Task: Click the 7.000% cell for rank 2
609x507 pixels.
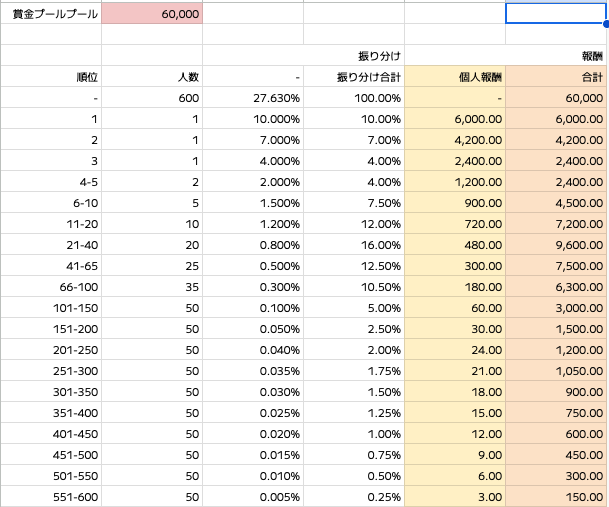Action: [x=253, y=139]
